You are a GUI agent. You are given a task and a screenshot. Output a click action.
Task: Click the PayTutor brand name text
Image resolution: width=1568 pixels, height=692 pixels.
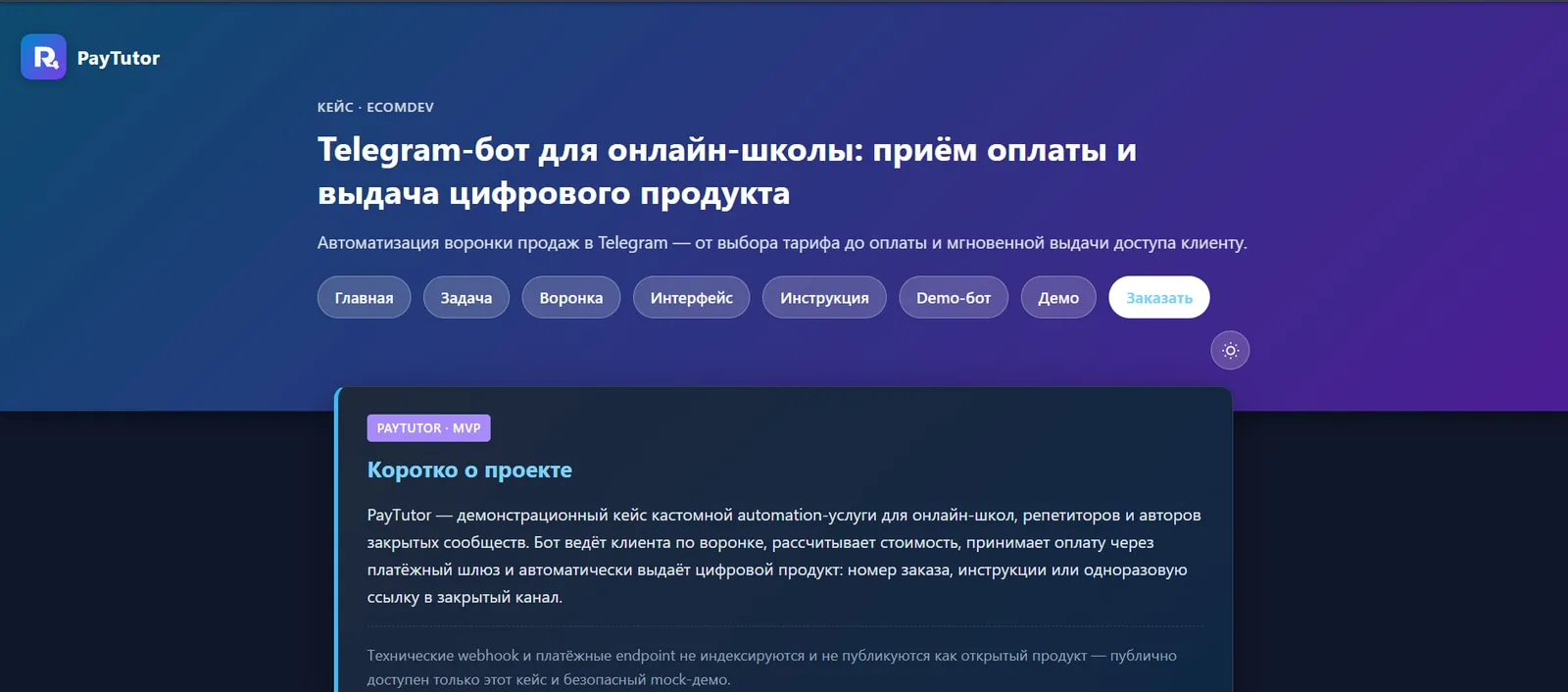coord(119,58)
